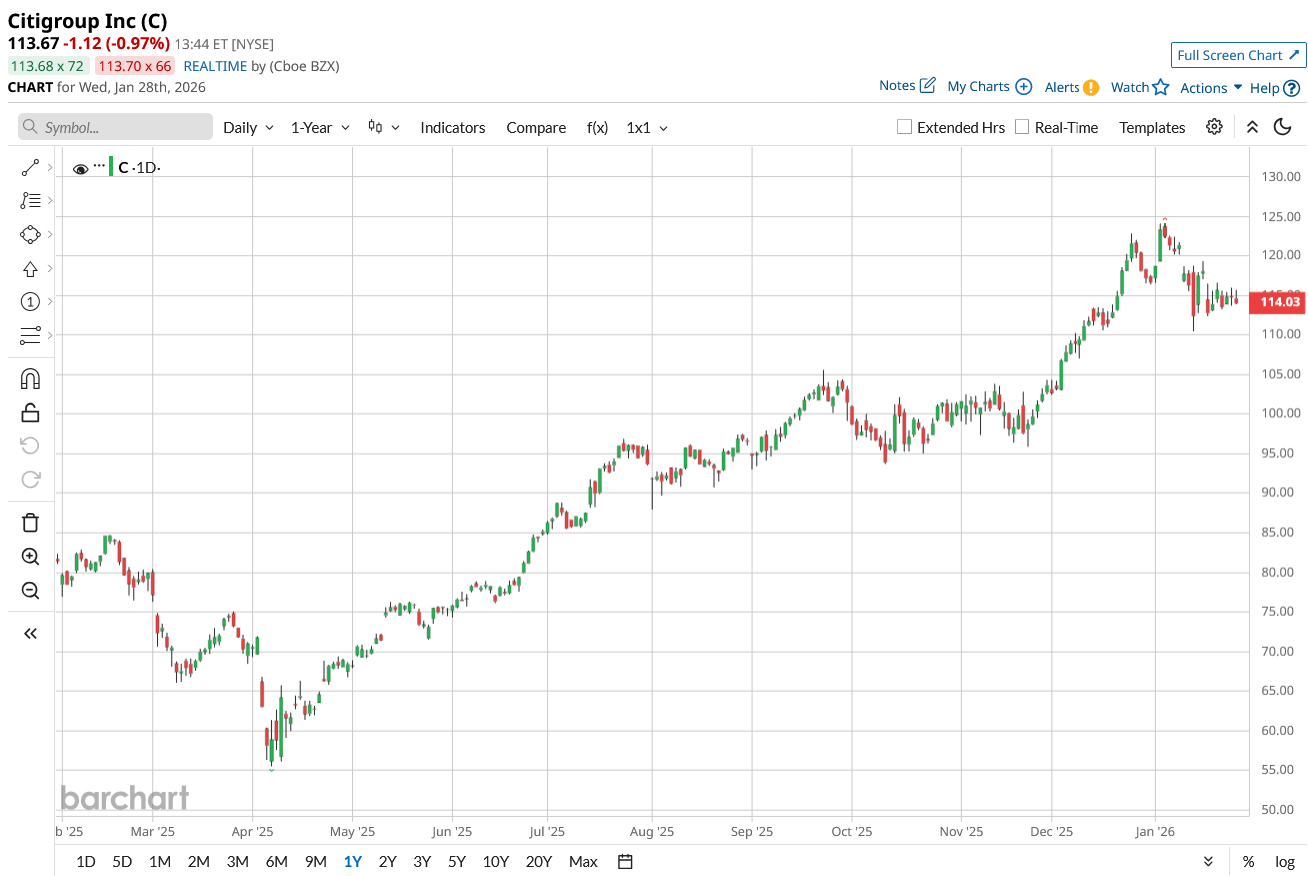
Task: Select the 20Y time range
Action: (538, 862)
